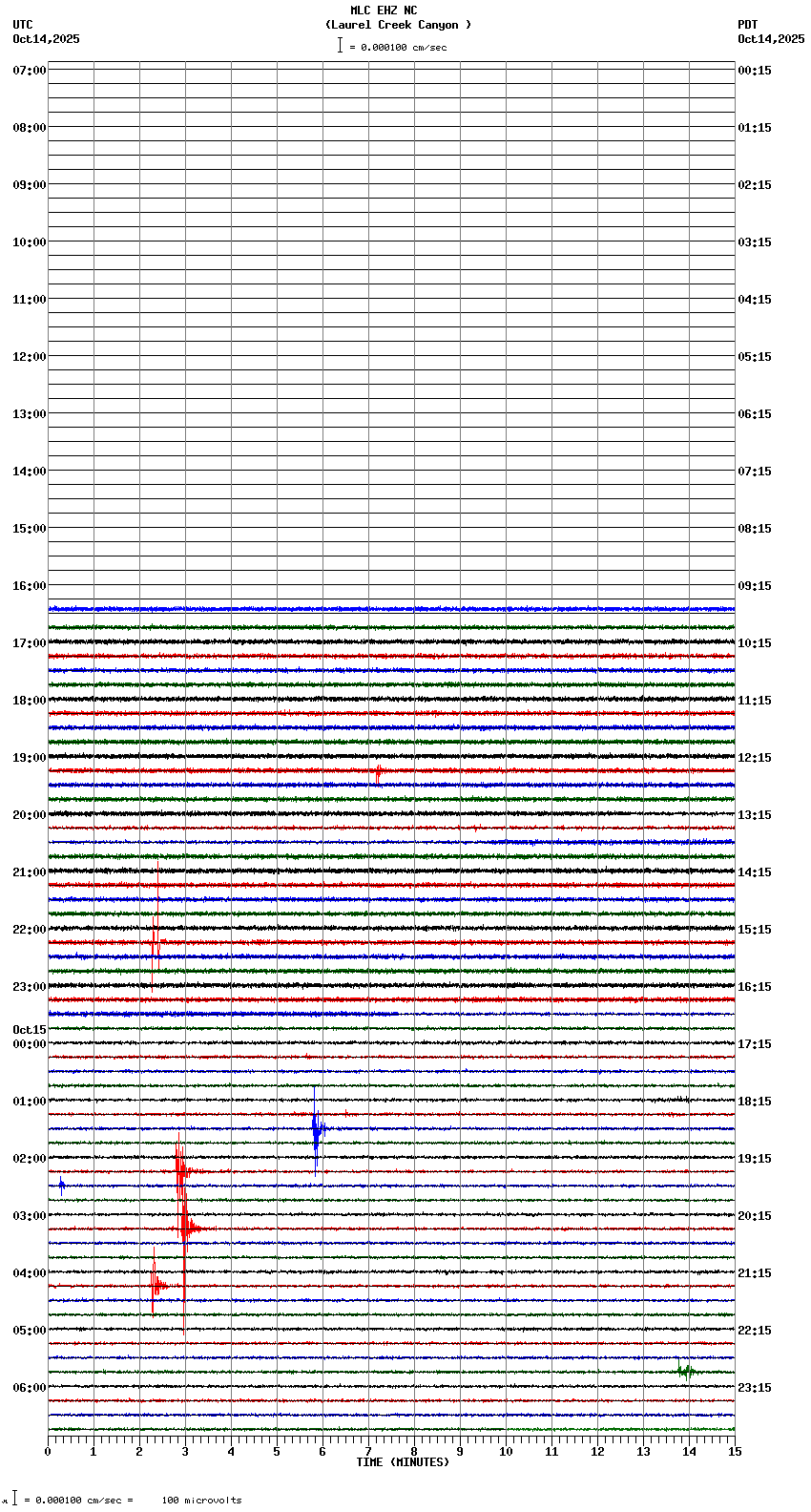This screenshot has height=1512, width=811.
Task: Click the PDT label at top right
Action: (x=748, y=25)
